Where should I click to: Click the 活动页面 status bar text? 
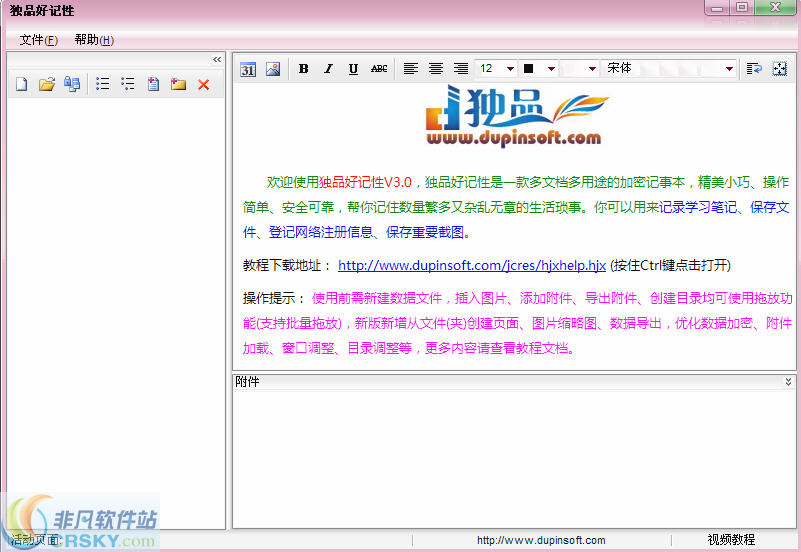click(35, 540)
